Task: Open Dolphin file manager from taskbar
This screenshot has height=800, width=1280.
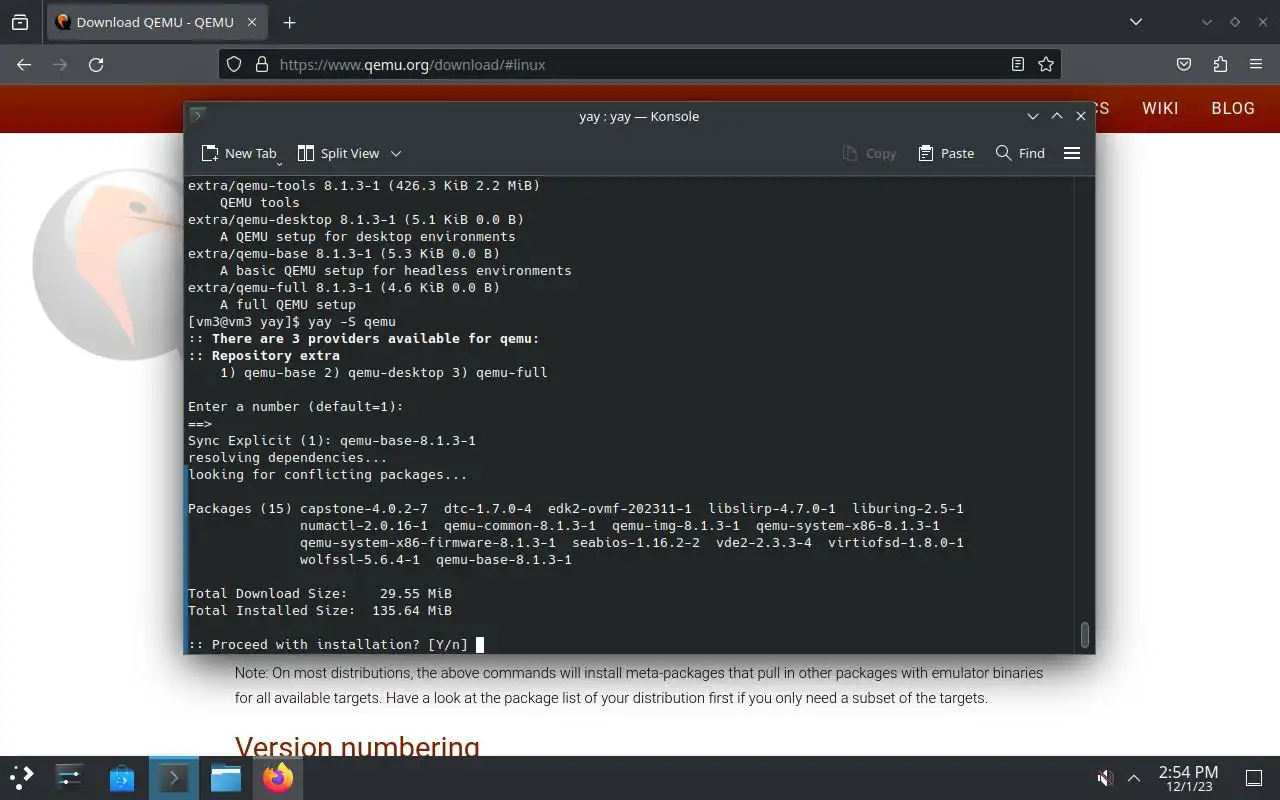Action: (226, 777)
